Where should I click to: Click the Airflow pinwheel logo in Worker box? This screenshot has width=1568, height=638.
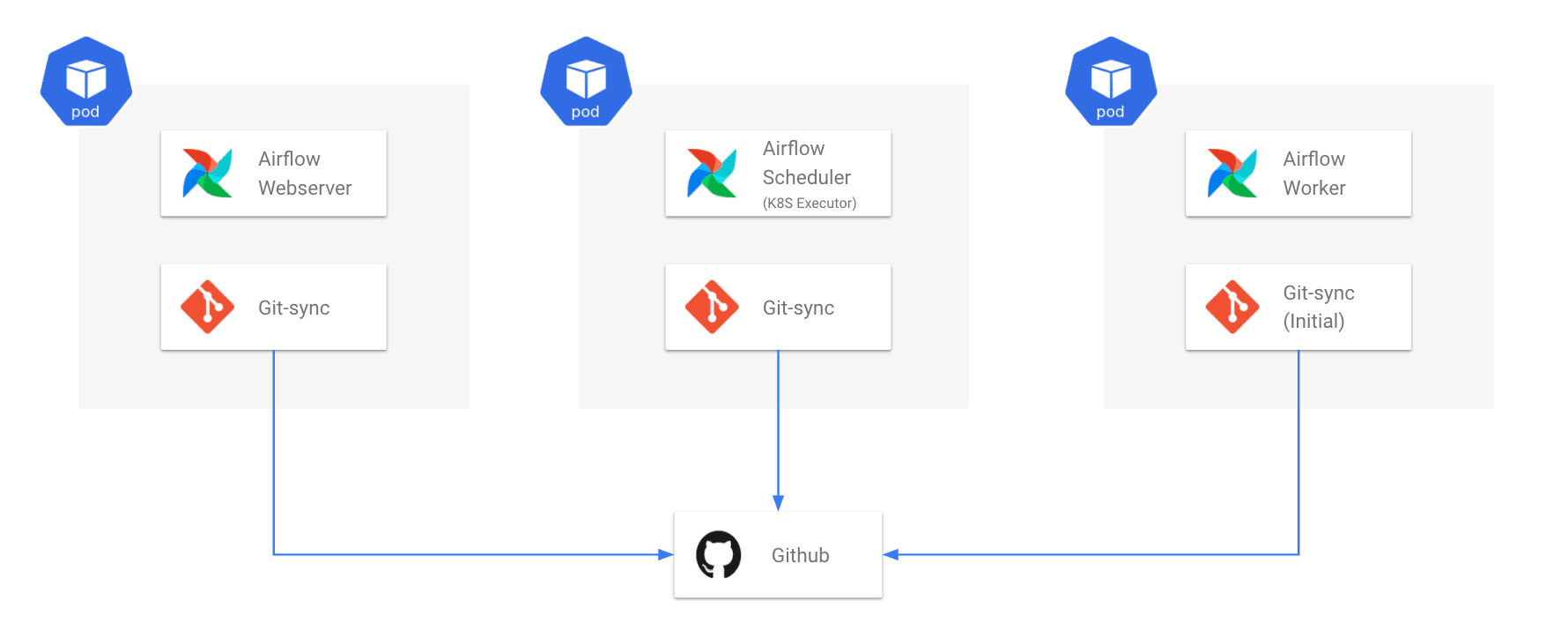pos(1232,173)
